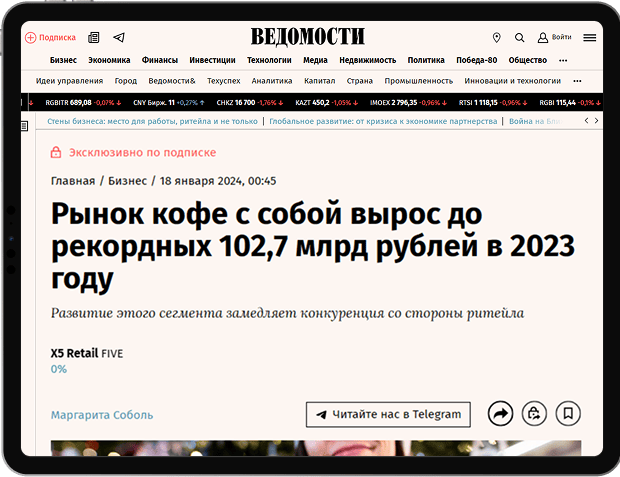Screen dimensions: 620x477
Task: Go to Техуспех subsection
Action: [x=224, y=81]
